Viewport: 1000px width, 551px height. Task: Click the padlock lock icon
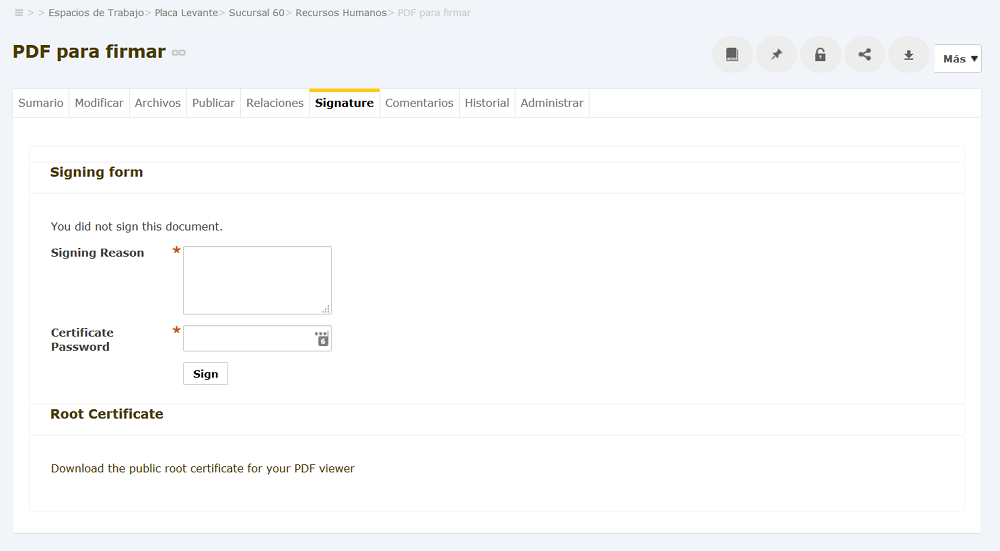(820, 55)
